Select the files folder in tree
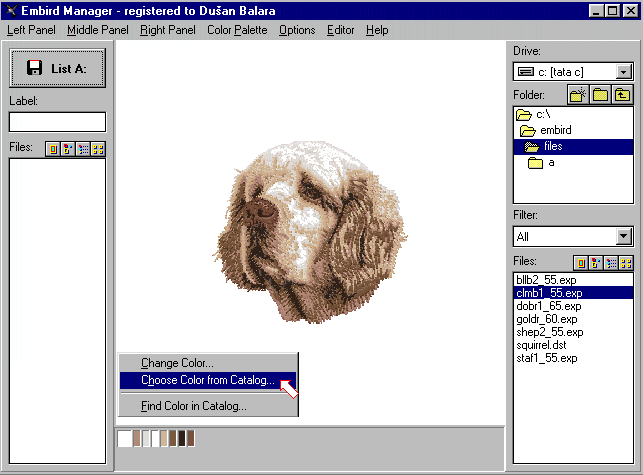 pos(573,147)
